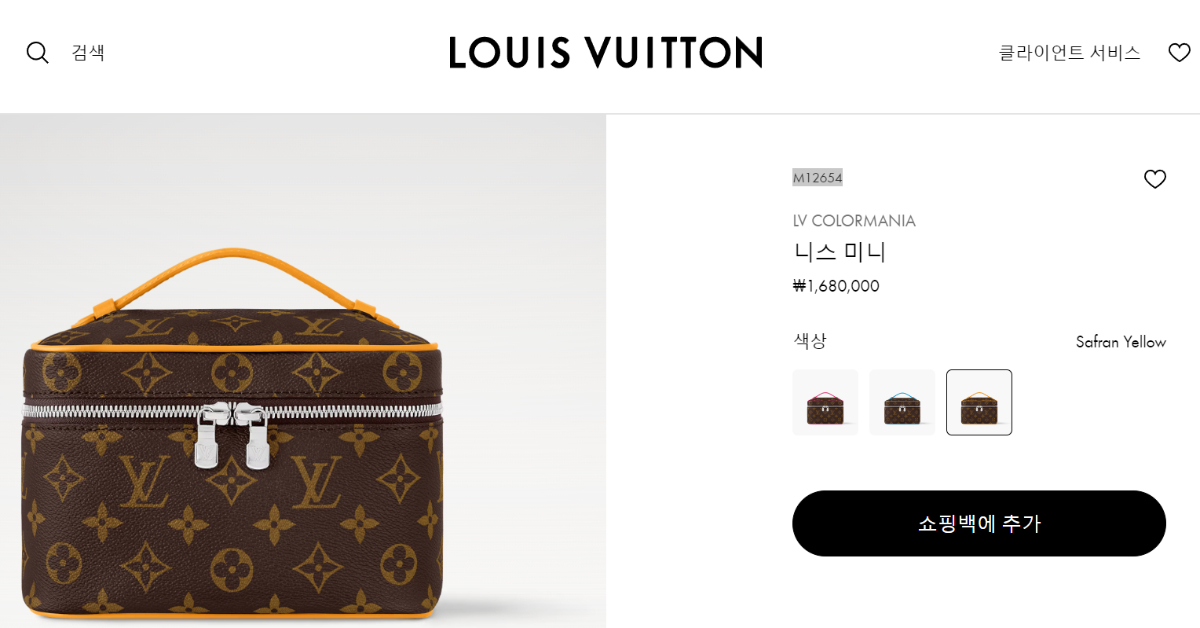Open 클라이언트 서비스 menu
This screenshot has height=628, width=1200.
point(1069,53)
